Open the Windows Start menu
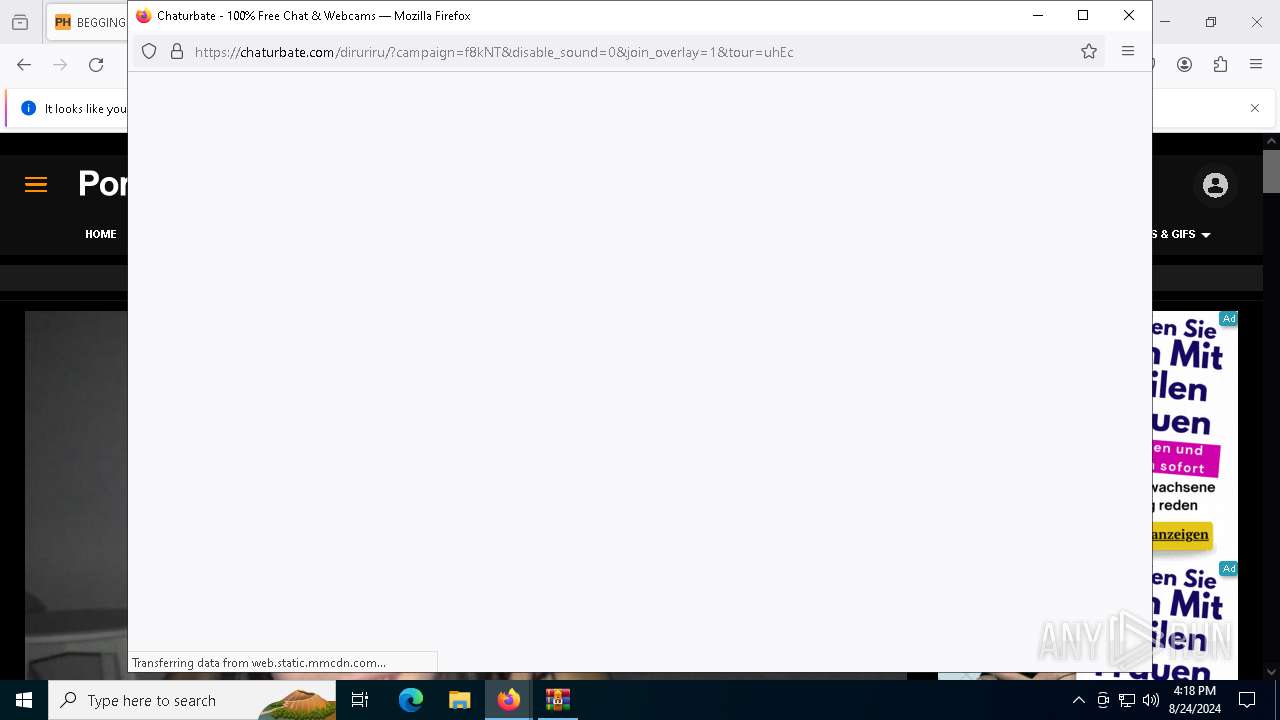Screen dimensions: 1280x720 (24, 700)
